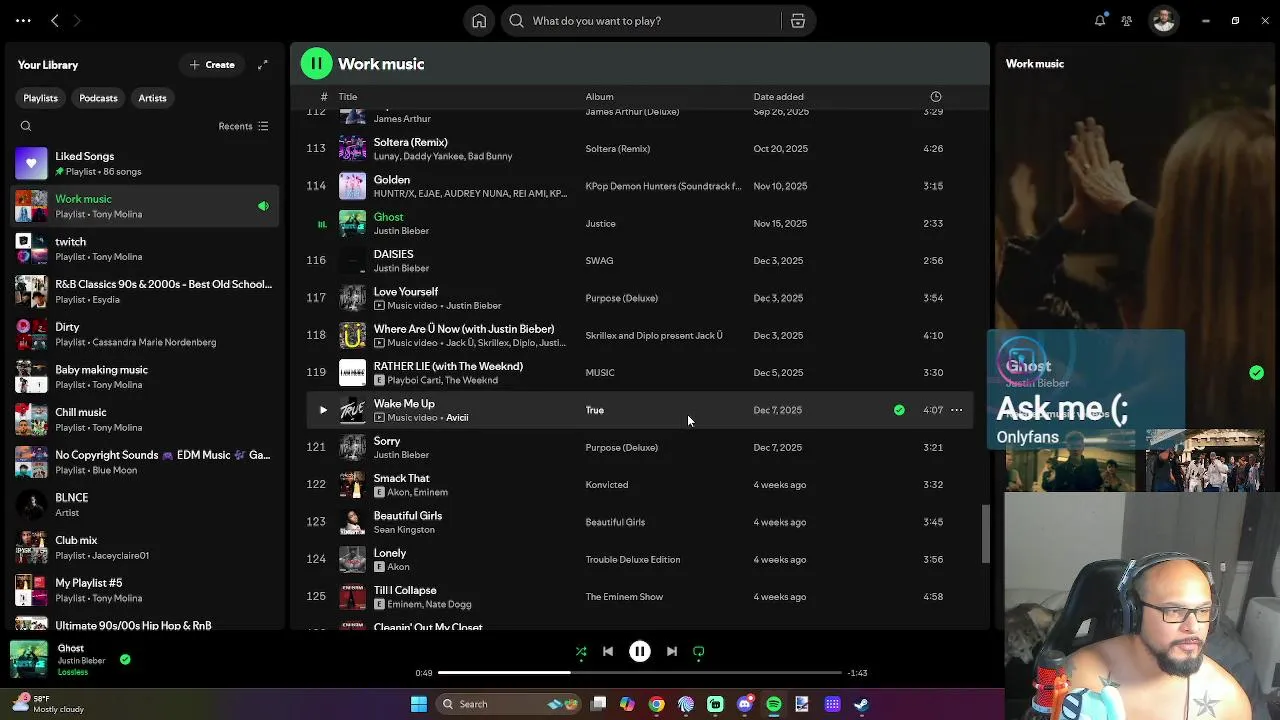Open Lossless quality label in player
The image size is (1280, 720).
[x=73, y=672]
